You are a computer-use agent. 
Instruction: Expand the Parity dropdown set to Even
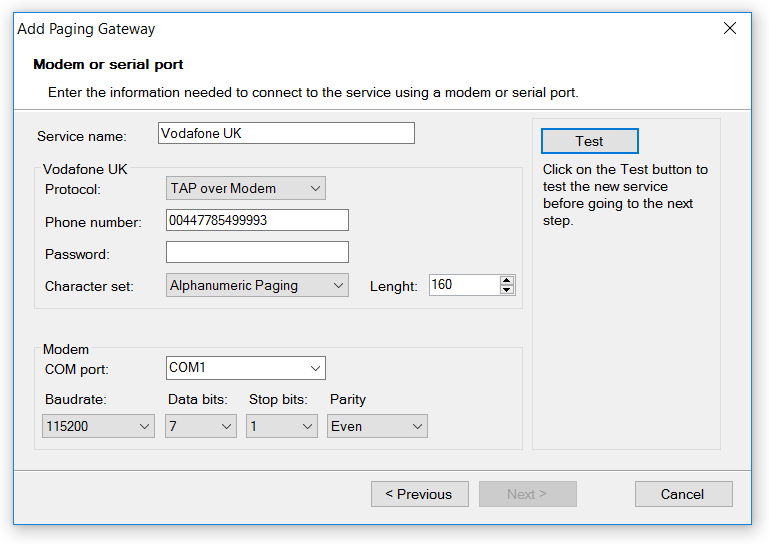pyautogui.click(x=377, y=426)
